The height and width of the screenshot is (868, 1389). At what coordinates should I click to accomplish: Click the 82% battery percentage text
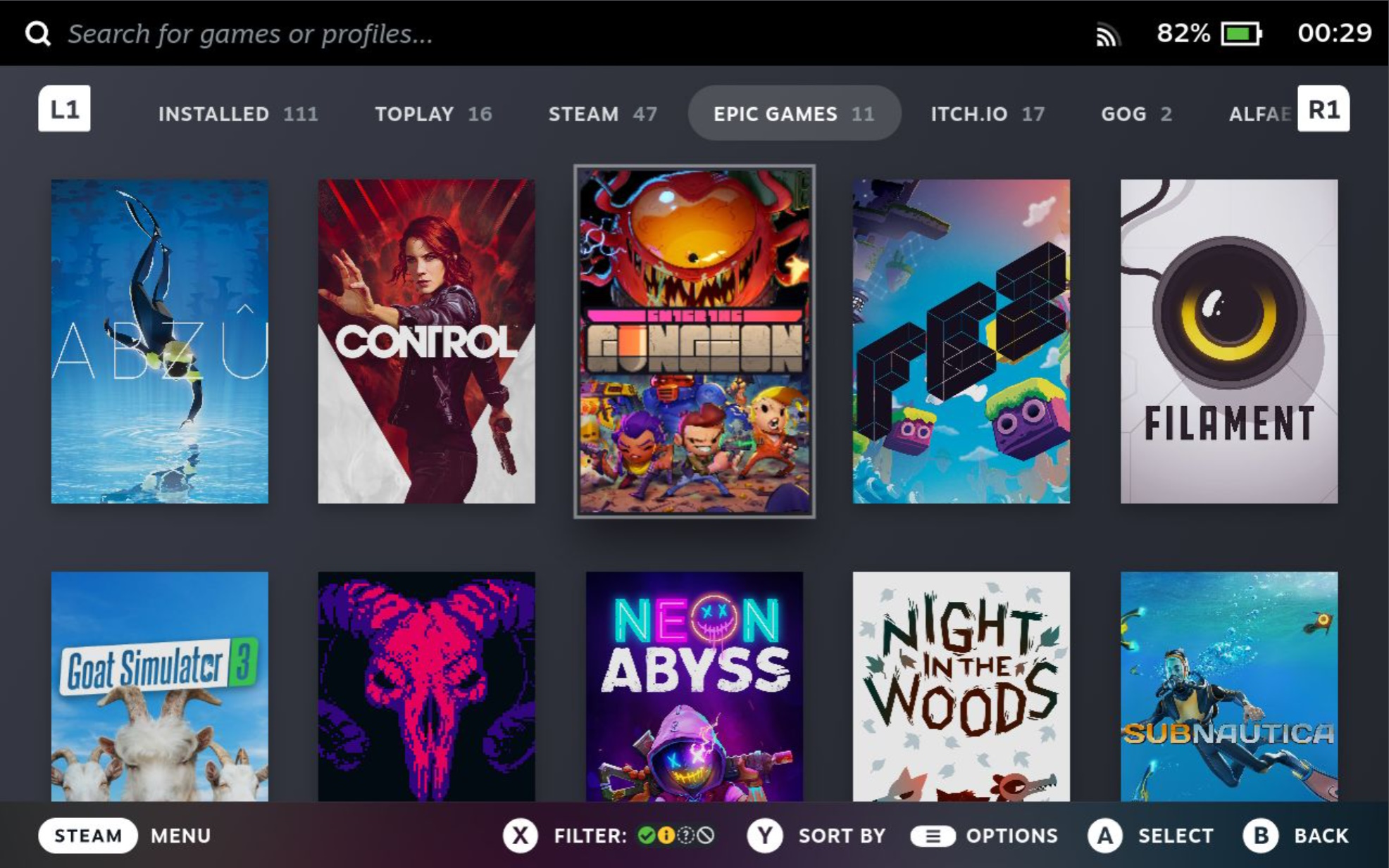1183,33
